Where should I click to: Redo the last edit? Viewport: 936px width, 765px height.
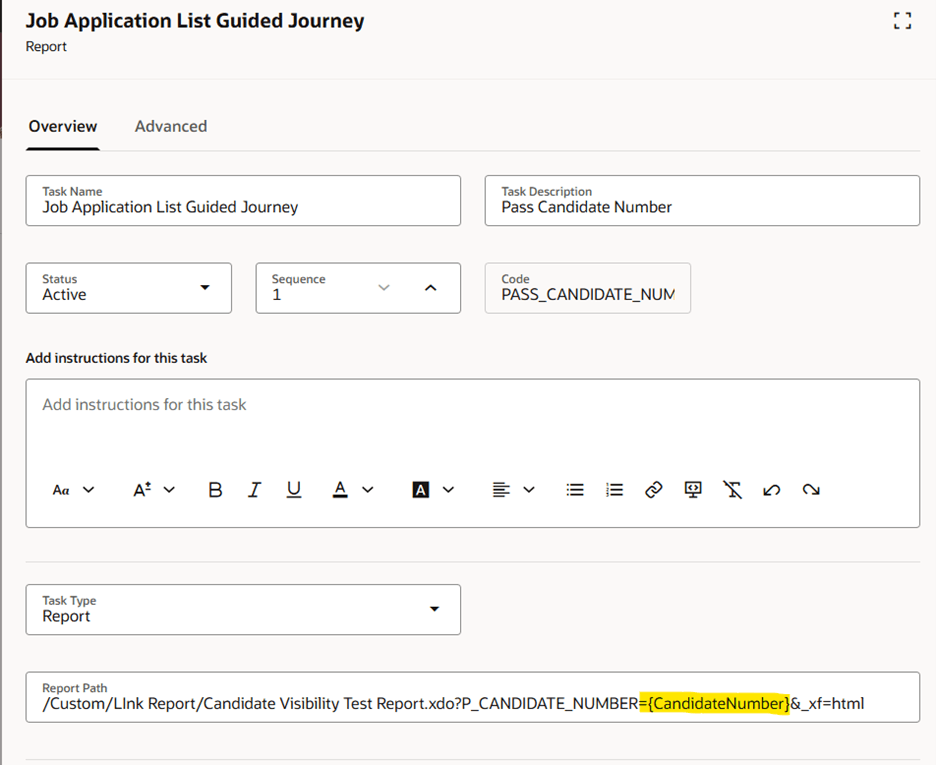click(x=811, y=491)
